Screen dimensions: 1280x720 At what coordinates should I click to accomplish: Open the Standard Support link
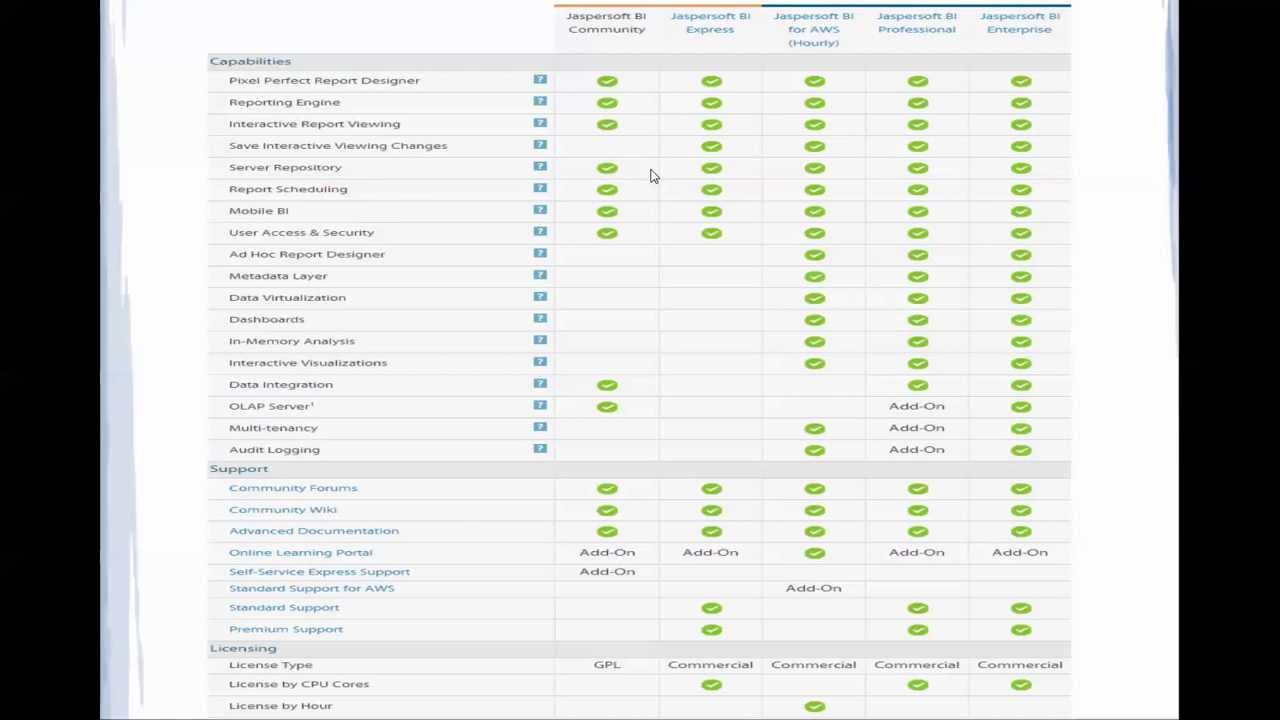tap(284, 608)
